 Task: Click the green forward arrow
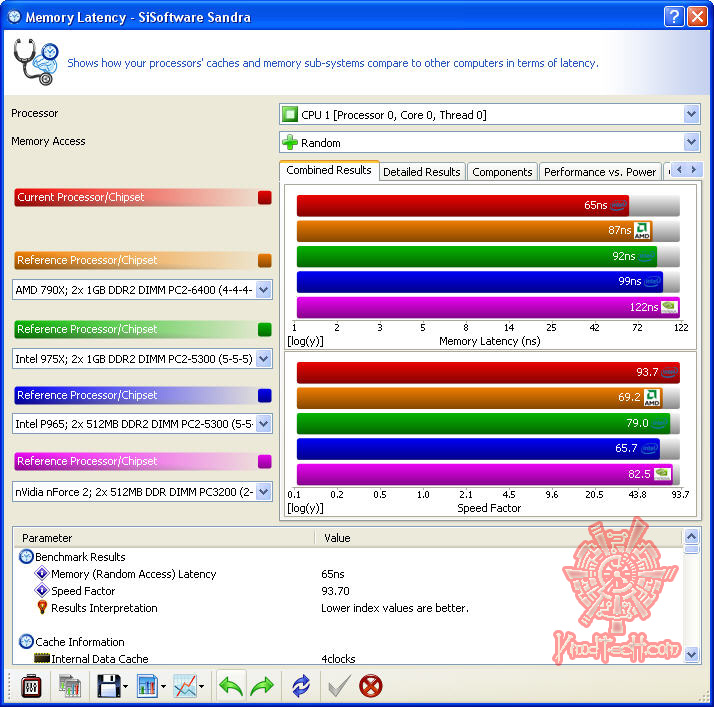click(x=262, y=686)
